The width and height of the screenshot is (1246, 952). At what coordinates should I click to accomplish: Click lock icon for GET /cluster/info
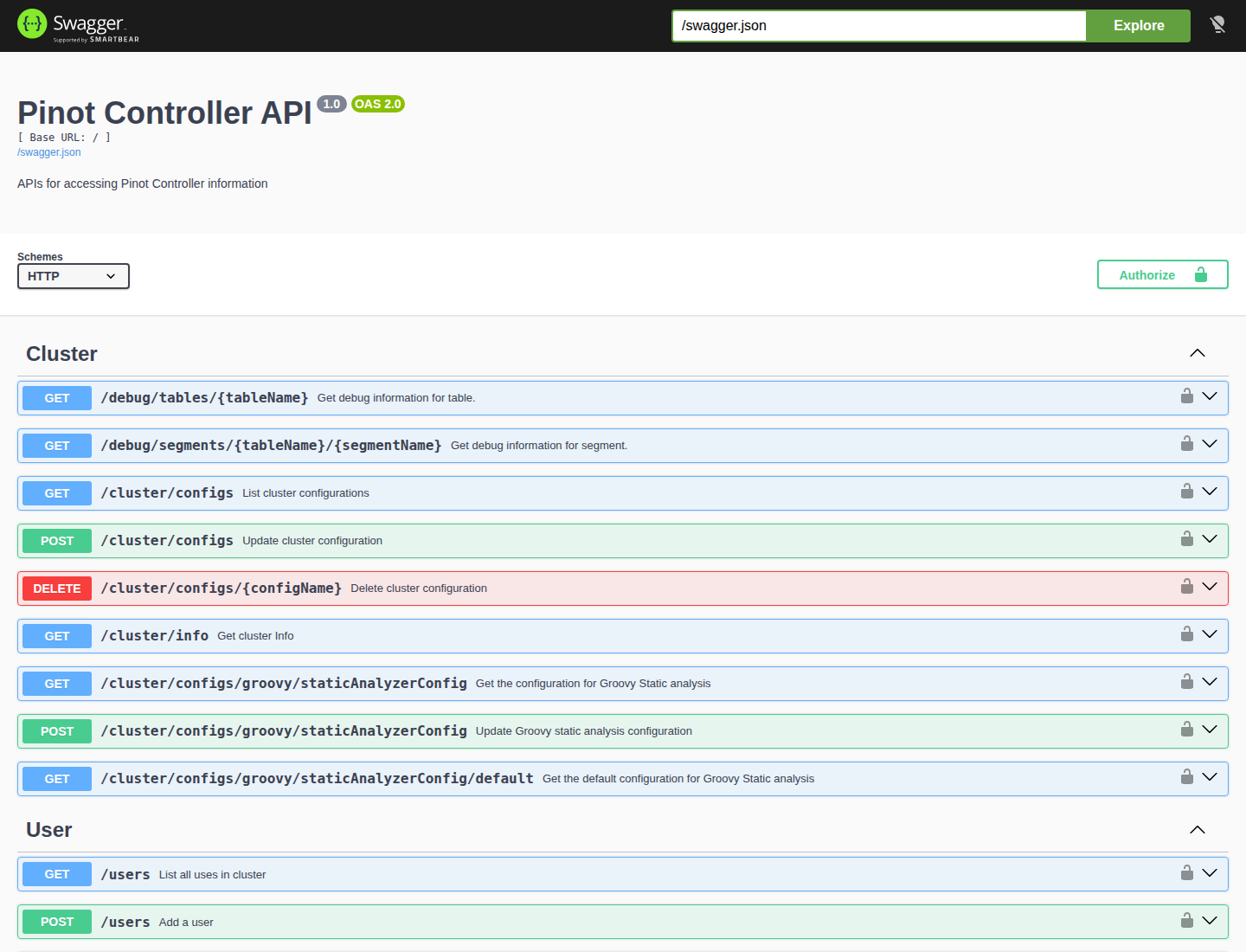tap(1187, 634)
